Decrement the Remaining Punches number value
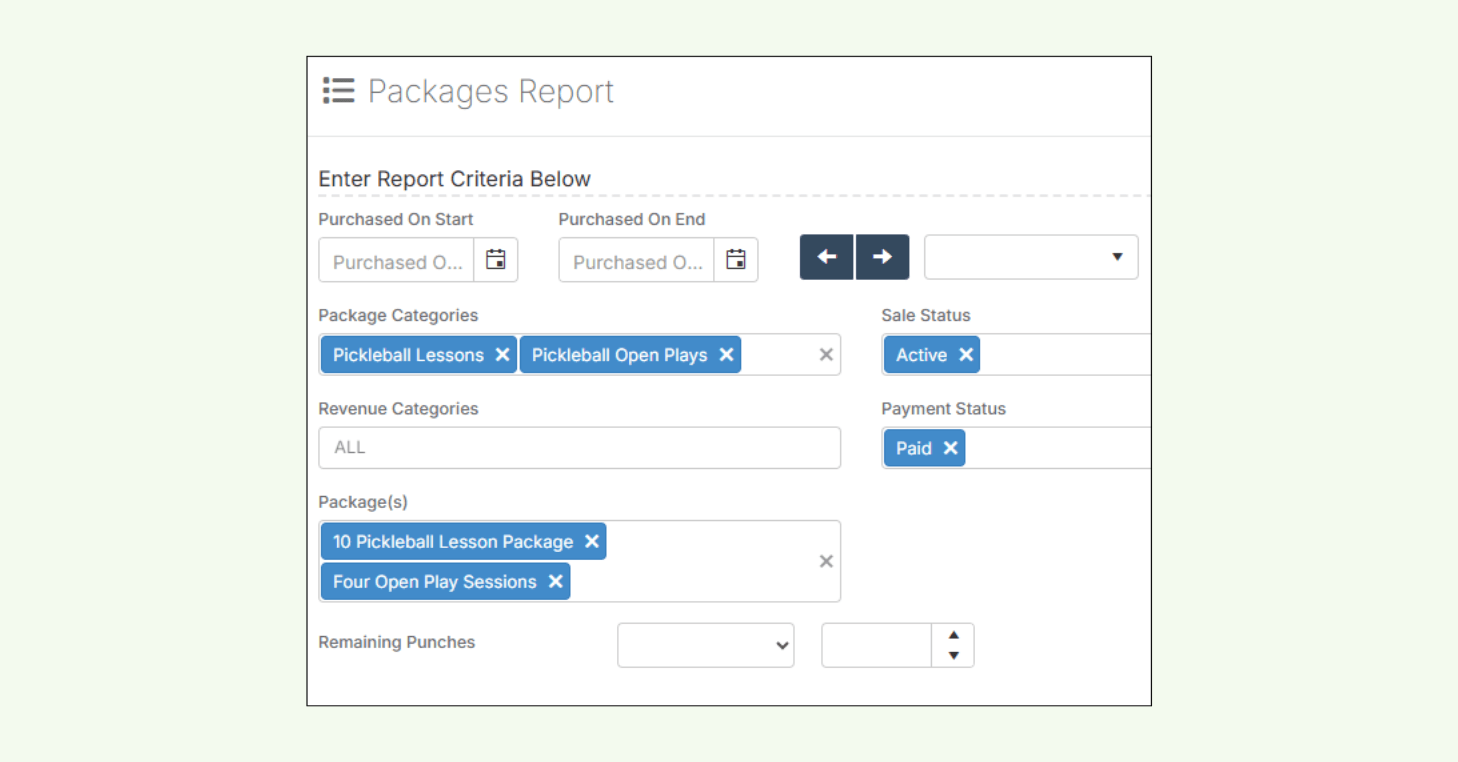1458x762 pixels. click(x=953, y=655)
